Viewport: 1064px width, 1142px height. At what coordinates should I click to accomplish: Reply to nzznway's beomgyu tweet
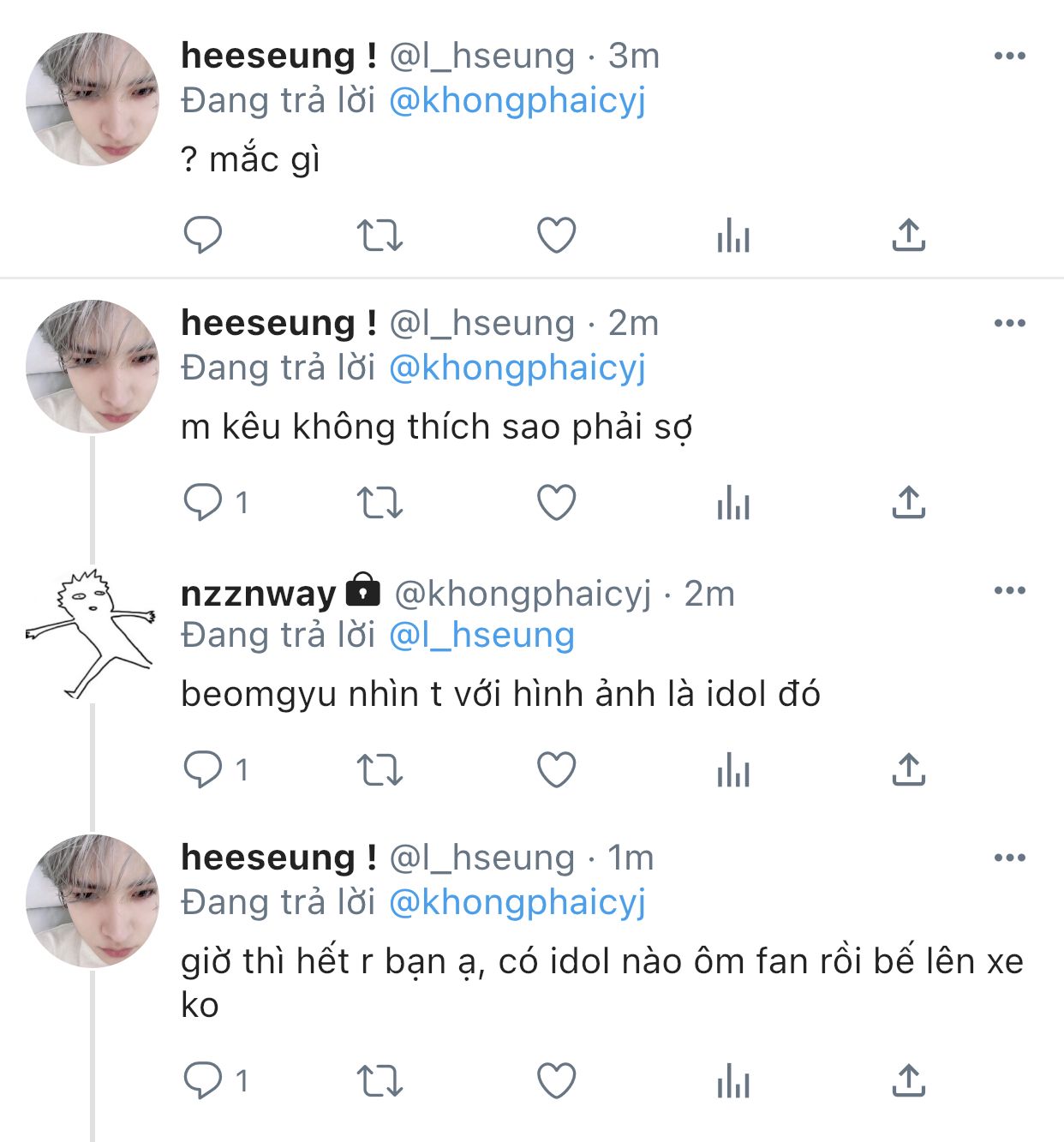[203, 769]
